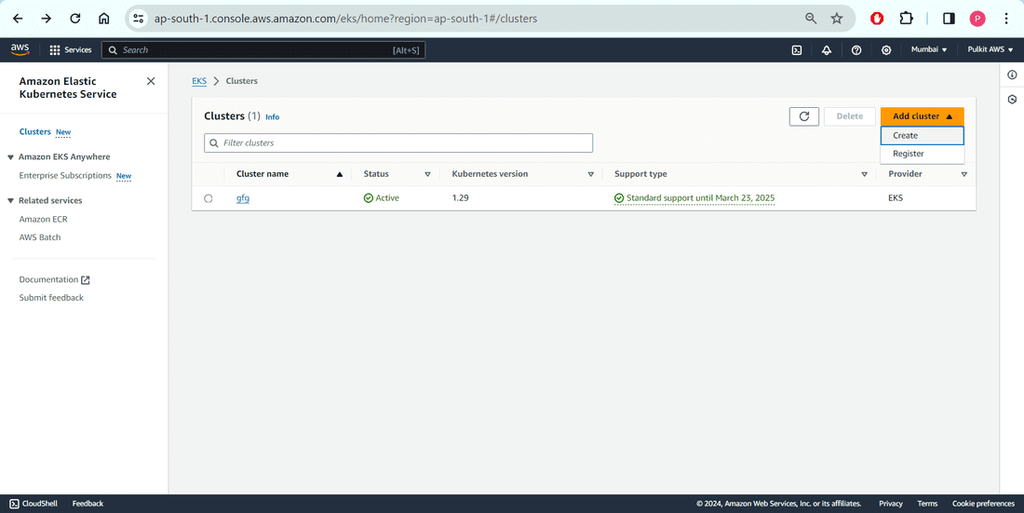Click Standard support until March 23, 2025
The image size is (1024, 513).
coord(700,198)
